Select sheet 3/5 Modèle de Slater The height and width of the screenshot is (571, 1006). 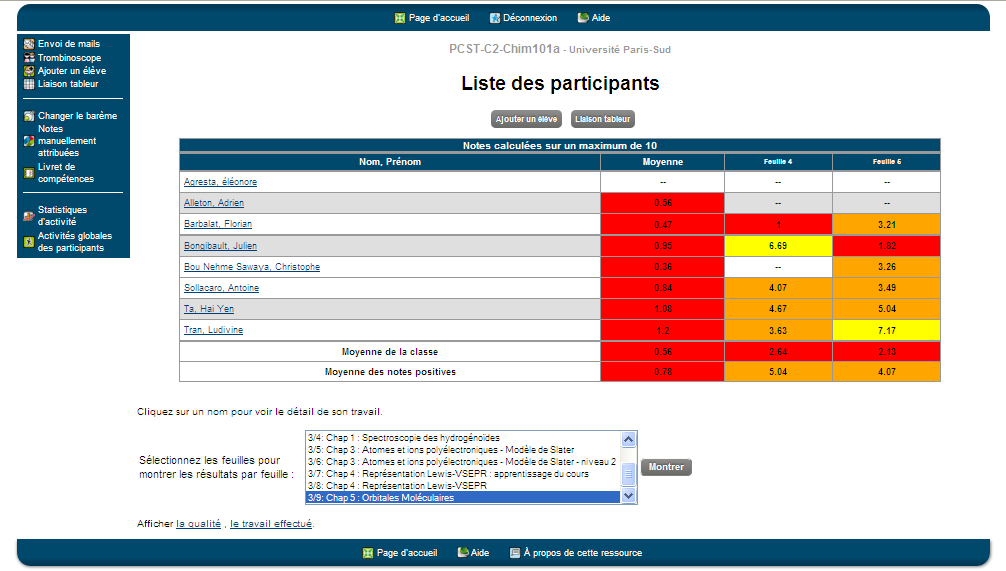463,450
